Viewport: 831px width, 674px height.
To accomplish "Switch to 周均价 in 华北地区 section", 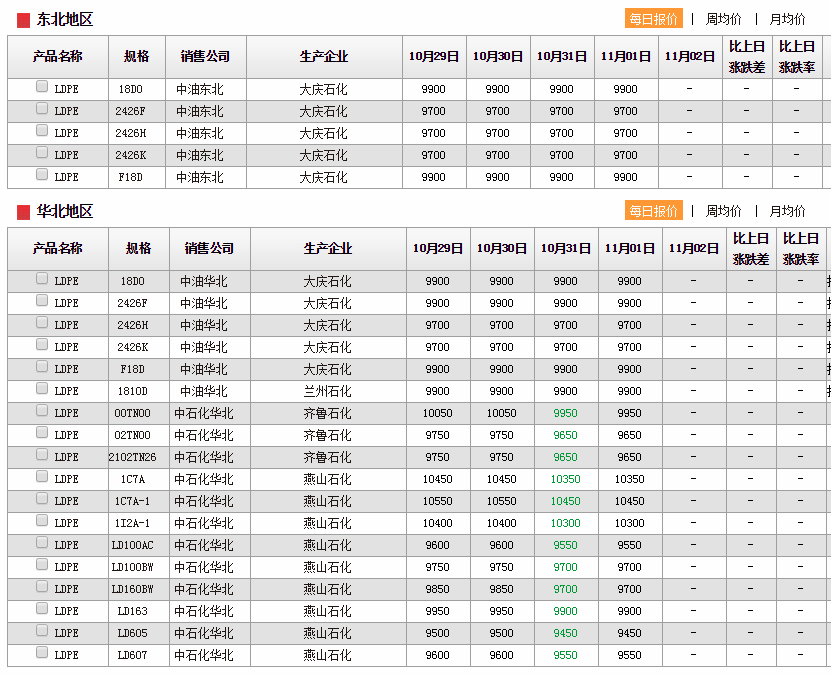I will coord(723,211).
